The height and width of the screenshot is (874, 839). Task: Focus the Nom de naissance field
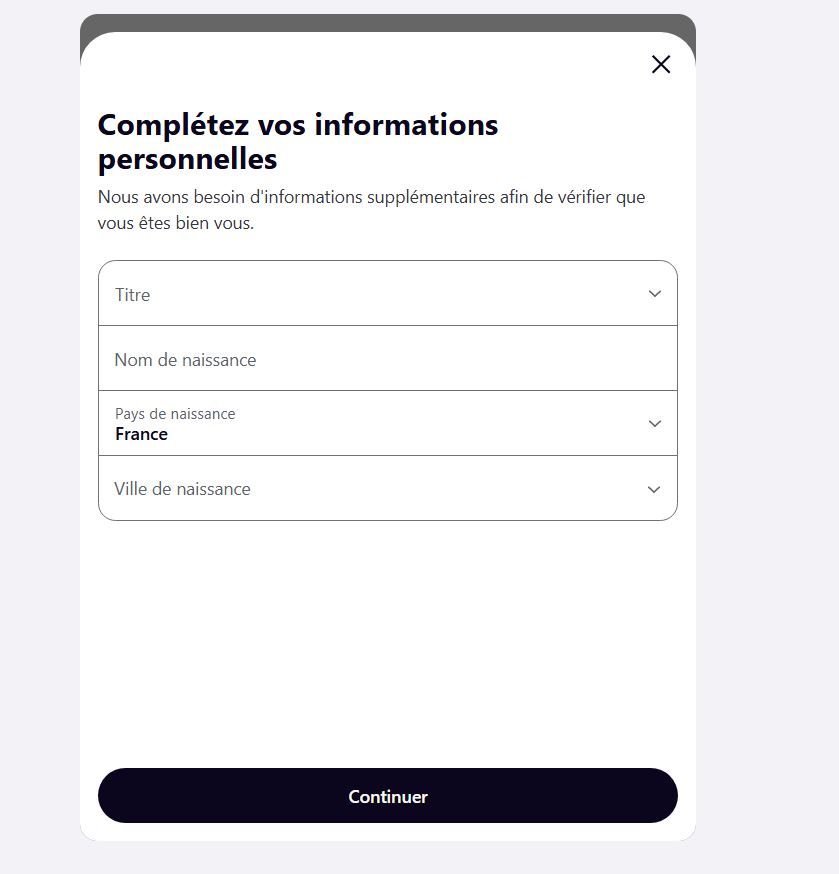point(387,358)
